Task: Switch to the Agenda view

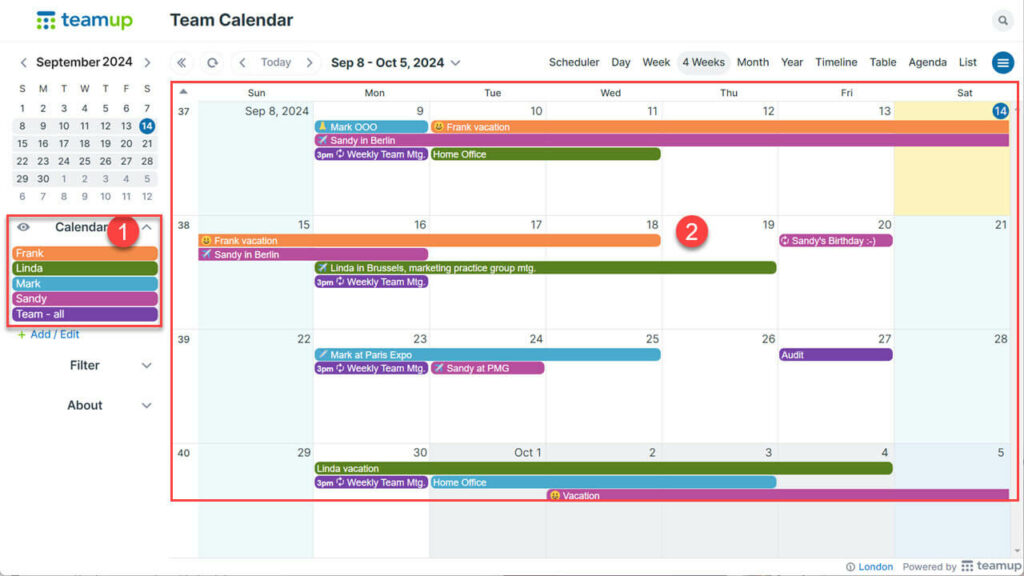Action: click(927, 62)
